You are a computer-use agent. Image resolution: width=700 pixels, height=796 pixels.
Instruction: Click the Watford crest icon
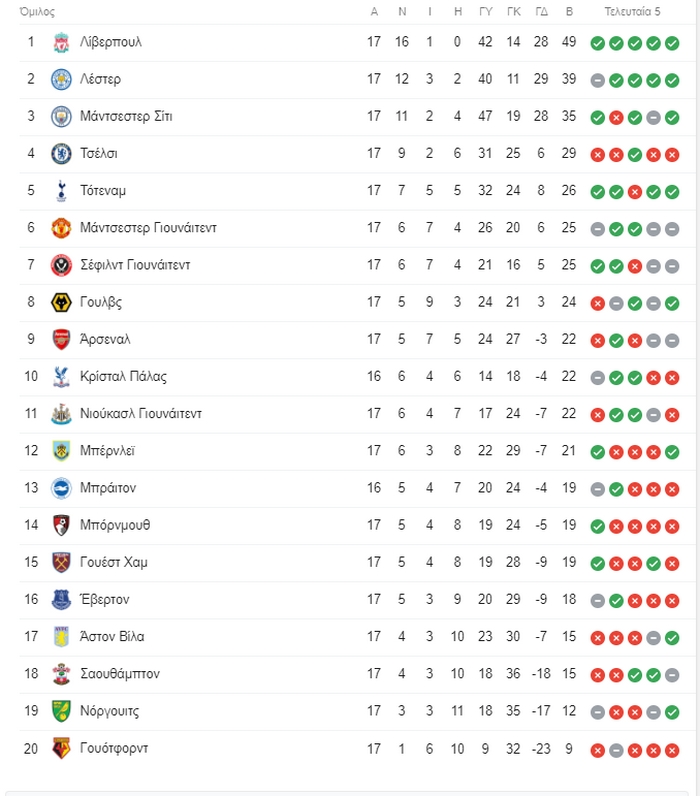pos(61,748)
